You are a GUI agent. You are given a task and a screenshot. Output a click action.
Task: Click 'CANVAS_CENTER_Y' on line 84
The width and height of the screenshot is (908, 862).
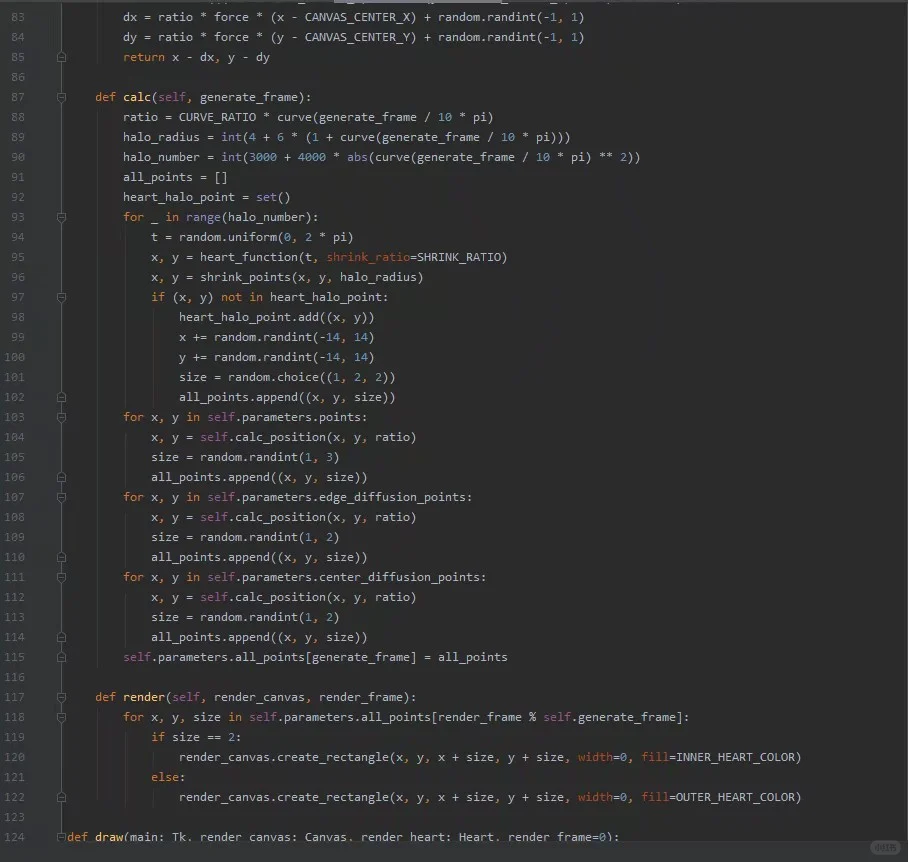click(x=357, y=37)
